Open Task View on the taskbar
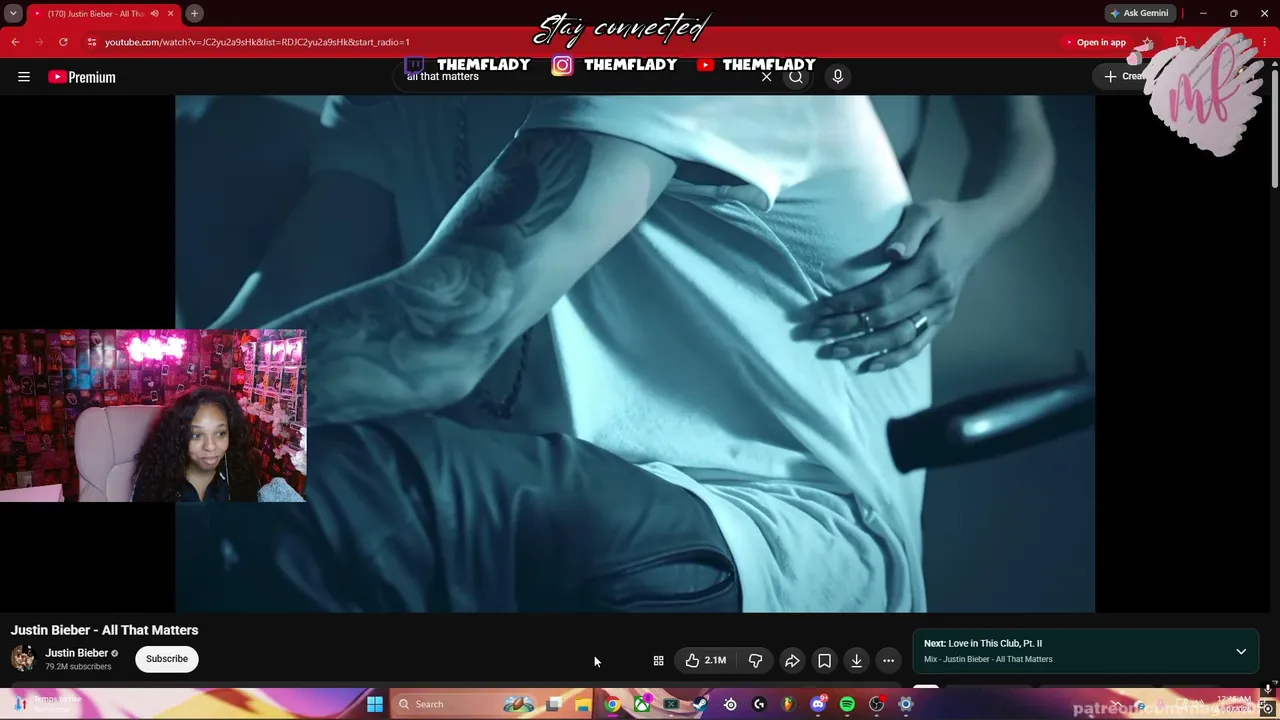The width and height of the screenshot is (1280, 720). [x=554, y=704]
